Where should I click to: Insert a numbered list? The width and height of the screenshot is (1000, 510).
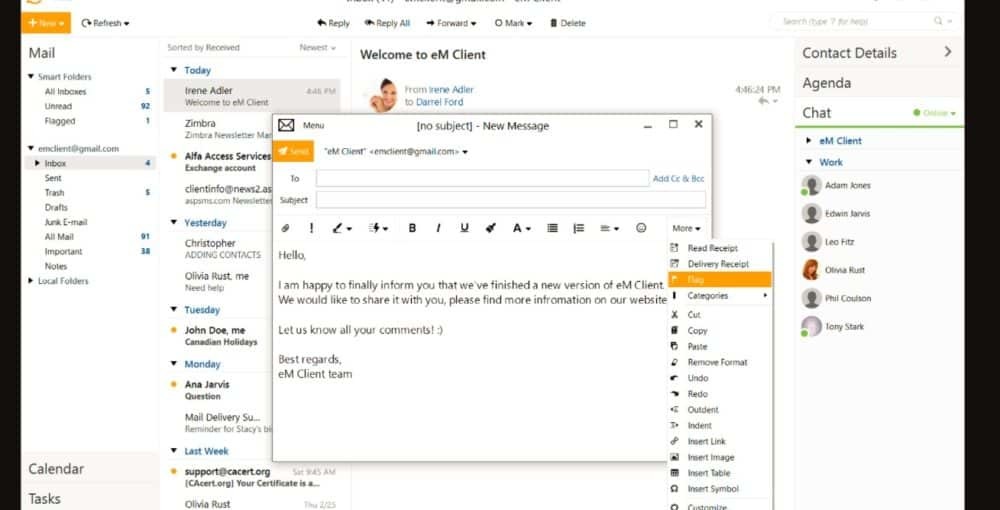coord(578,228)
